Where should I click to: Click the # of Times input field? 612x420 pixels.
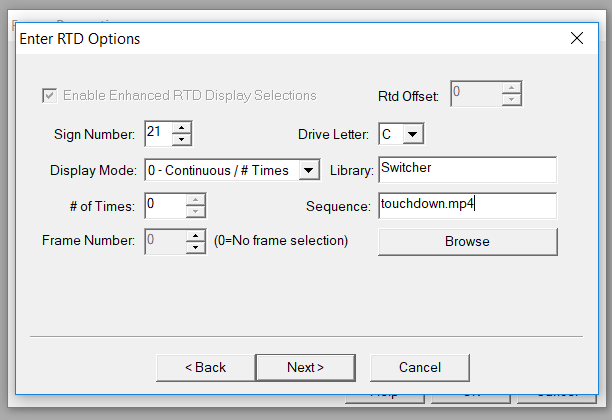165,205
